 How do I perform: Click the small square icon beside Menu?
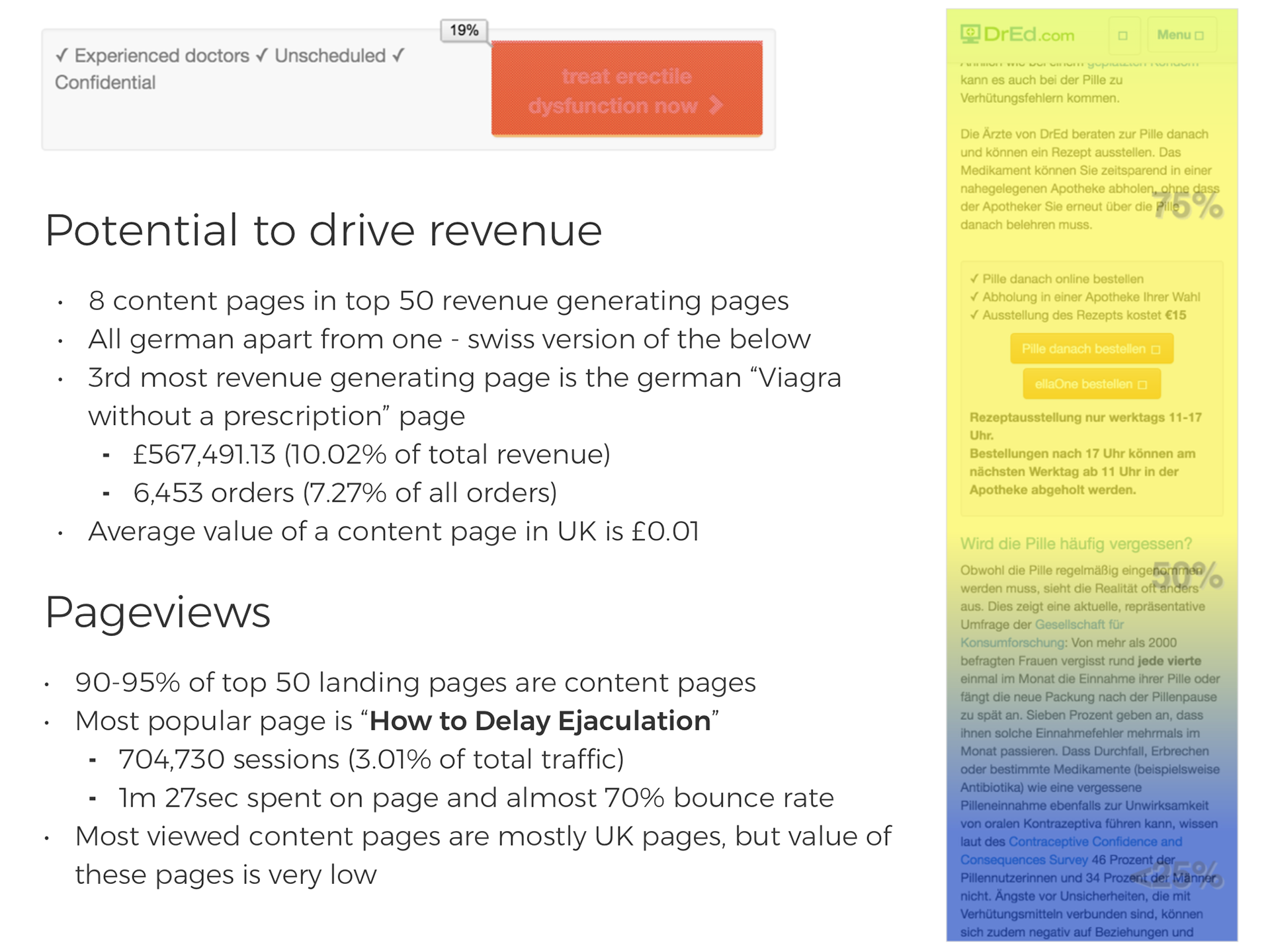click(x=1123, y=36)
